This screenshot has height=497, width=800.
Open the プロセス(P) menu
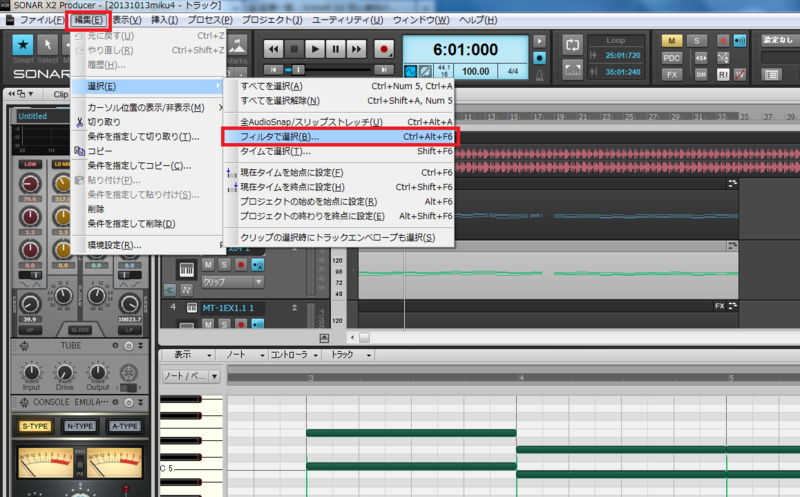(210, 20)
